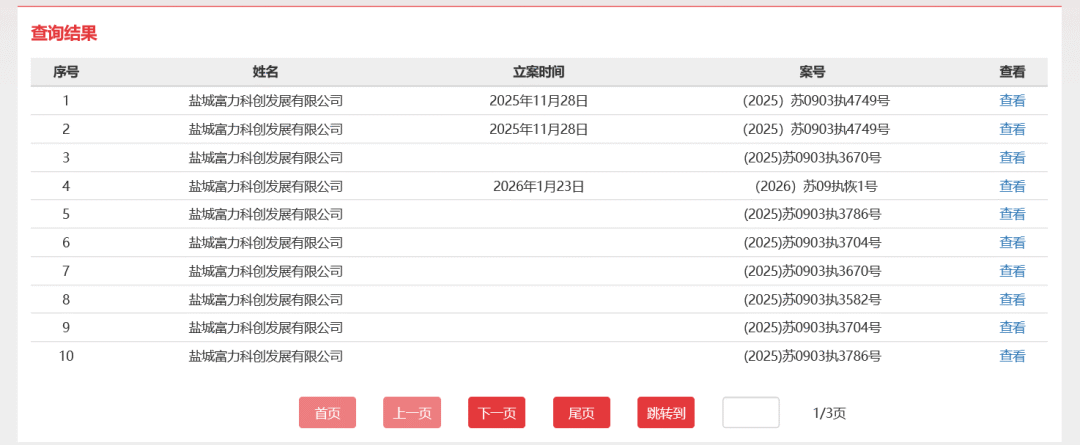Click 查看 link for row 1
1080x445 pixels.
click(x=1012, y=101)
